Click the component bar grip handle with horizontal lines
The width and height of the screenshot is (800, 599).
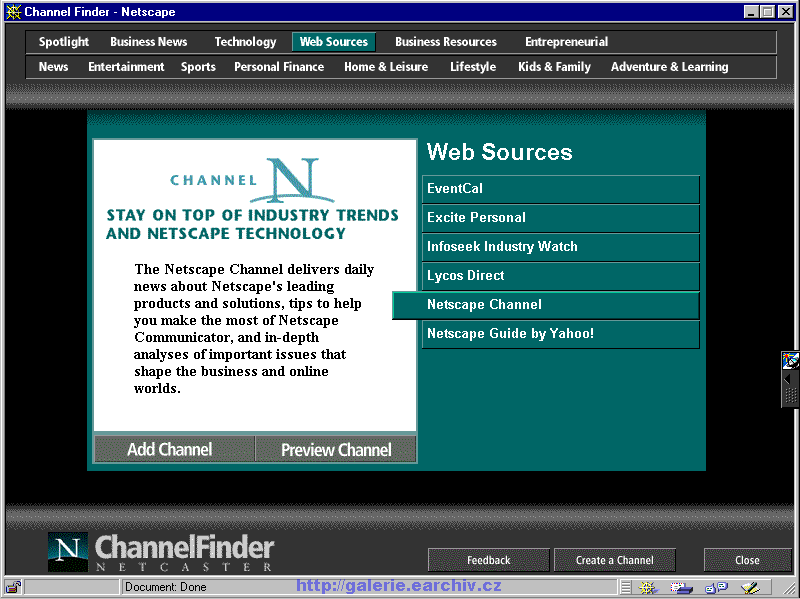point(626,587)
